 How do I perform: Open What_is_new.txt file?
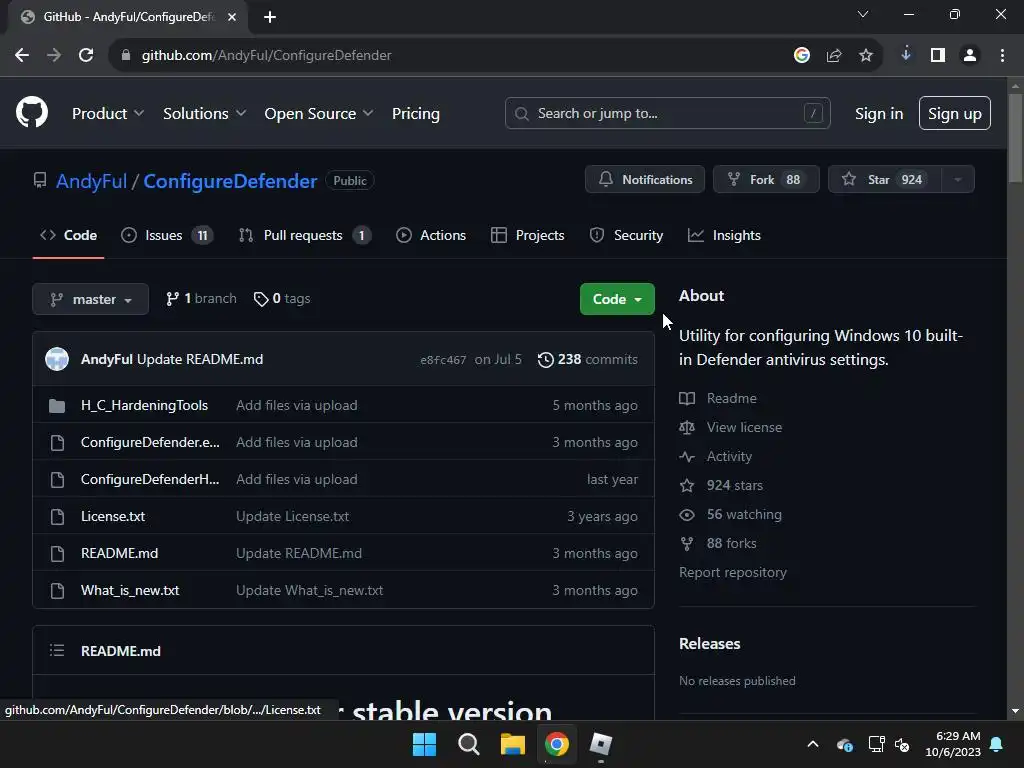(x=130, y=590)
